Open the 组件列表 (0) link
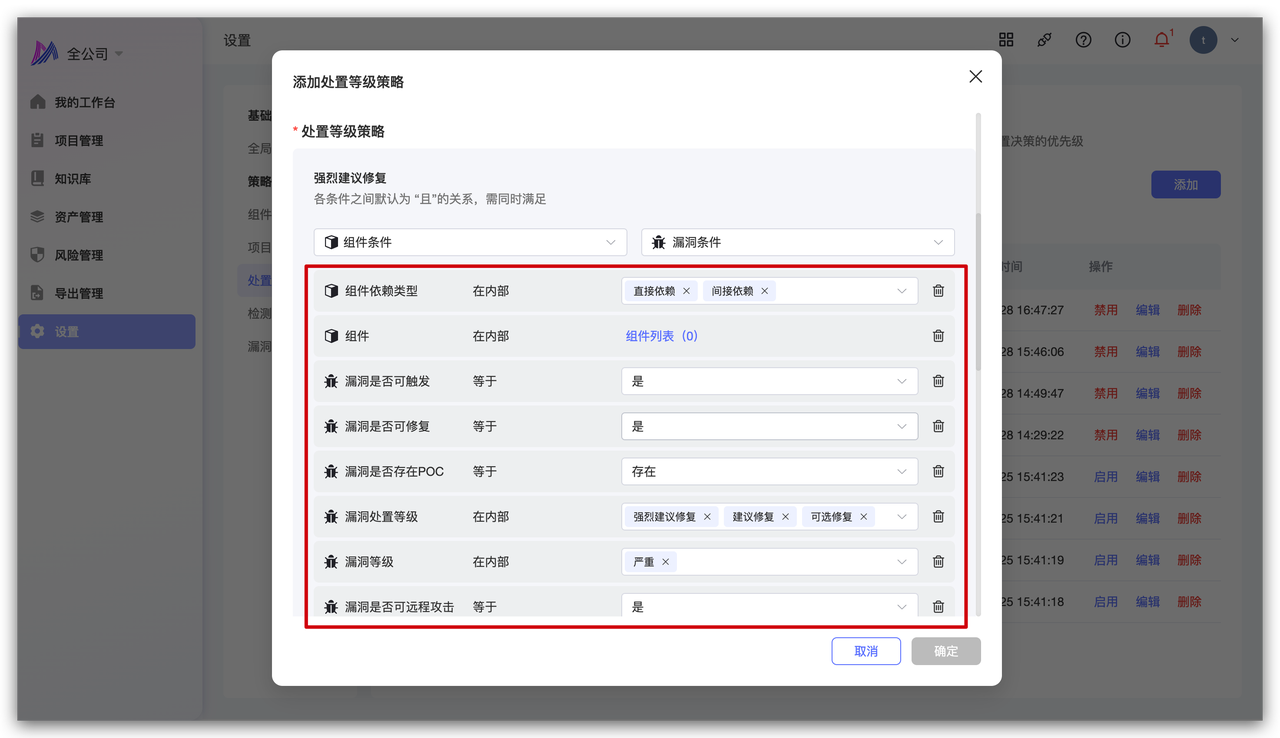The image size is (1280, 738). [661, 336]
